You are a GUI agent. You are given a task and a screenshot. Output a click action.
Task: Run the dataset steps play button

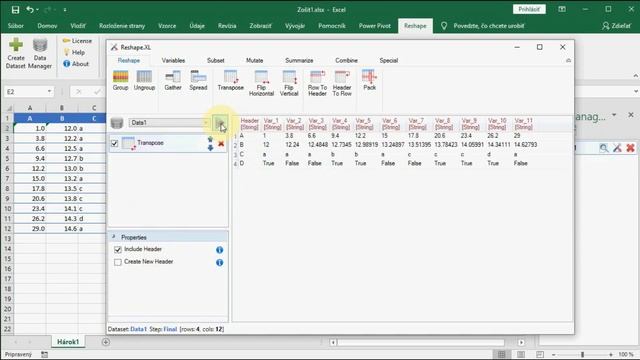pyautogui.click(x=220, y=123)
